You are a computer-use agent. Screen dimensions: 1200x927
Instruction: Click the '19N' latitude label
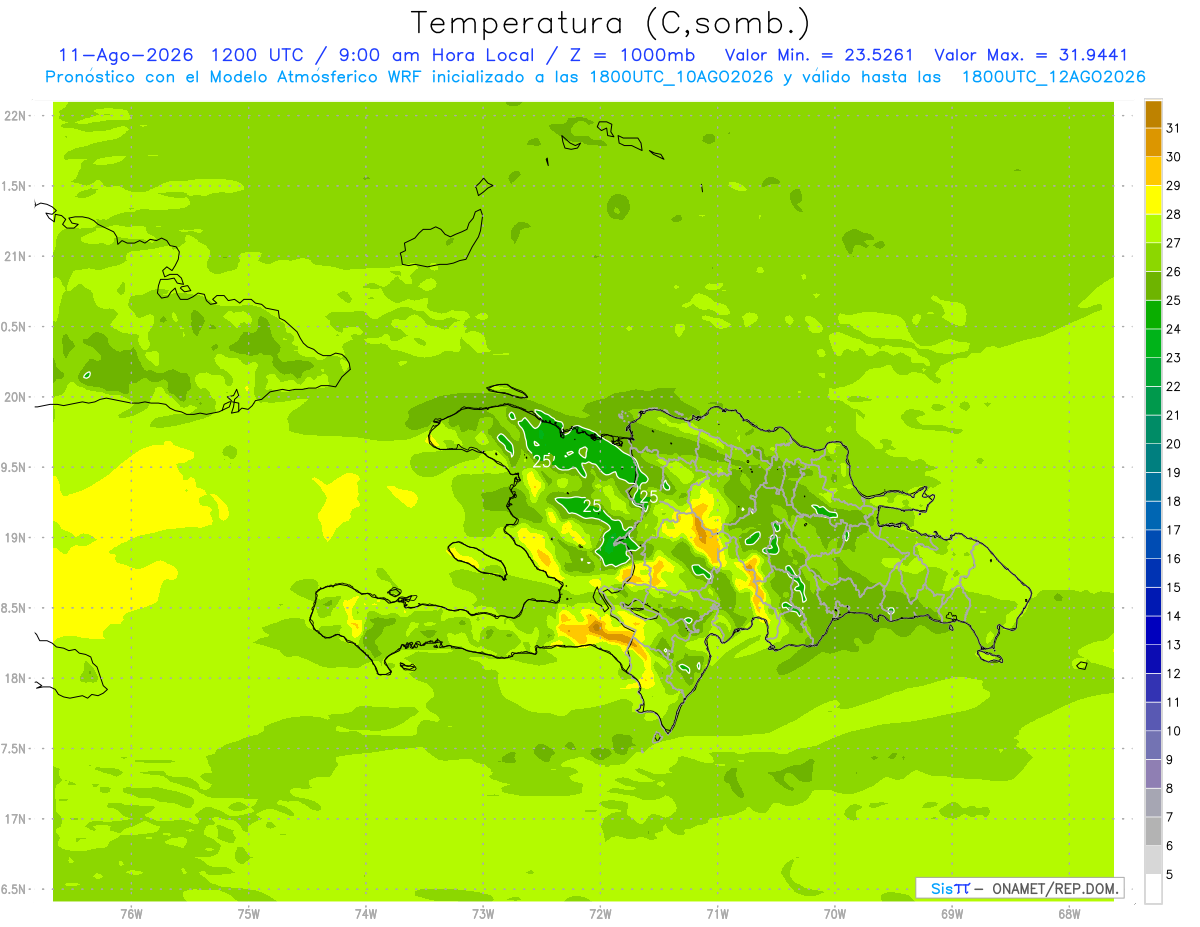(x=15, y=538)
